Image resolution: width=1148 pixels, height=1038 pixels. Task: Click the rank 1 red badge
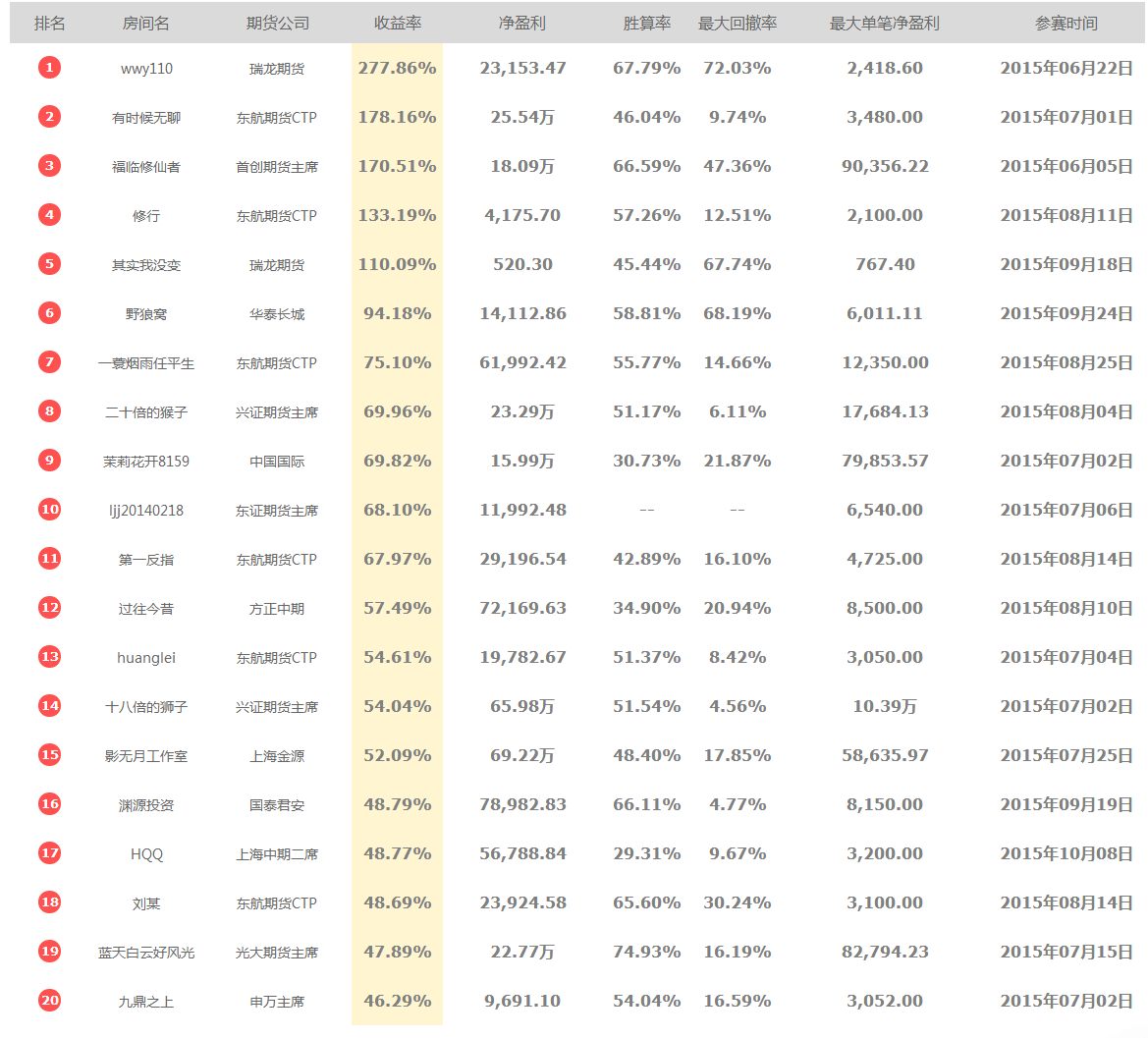(x=49, y=68)
